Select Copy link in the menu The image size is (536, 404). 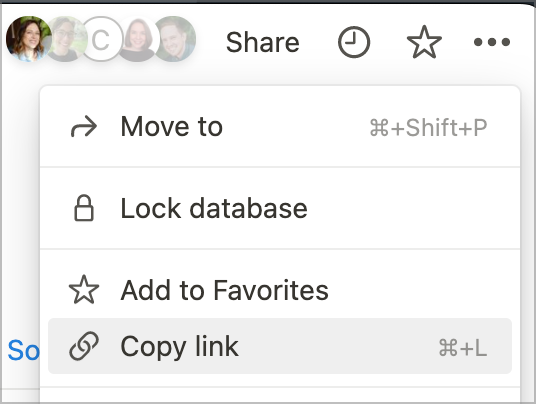click(x=280, y=346)
